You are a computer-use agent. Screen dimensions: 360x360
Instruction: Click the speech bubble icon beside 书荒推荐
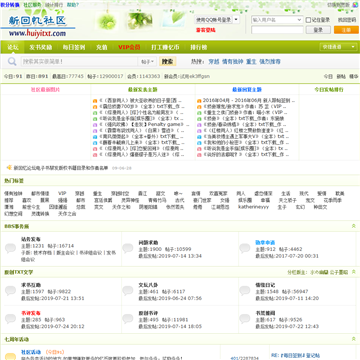coord(245,318)
